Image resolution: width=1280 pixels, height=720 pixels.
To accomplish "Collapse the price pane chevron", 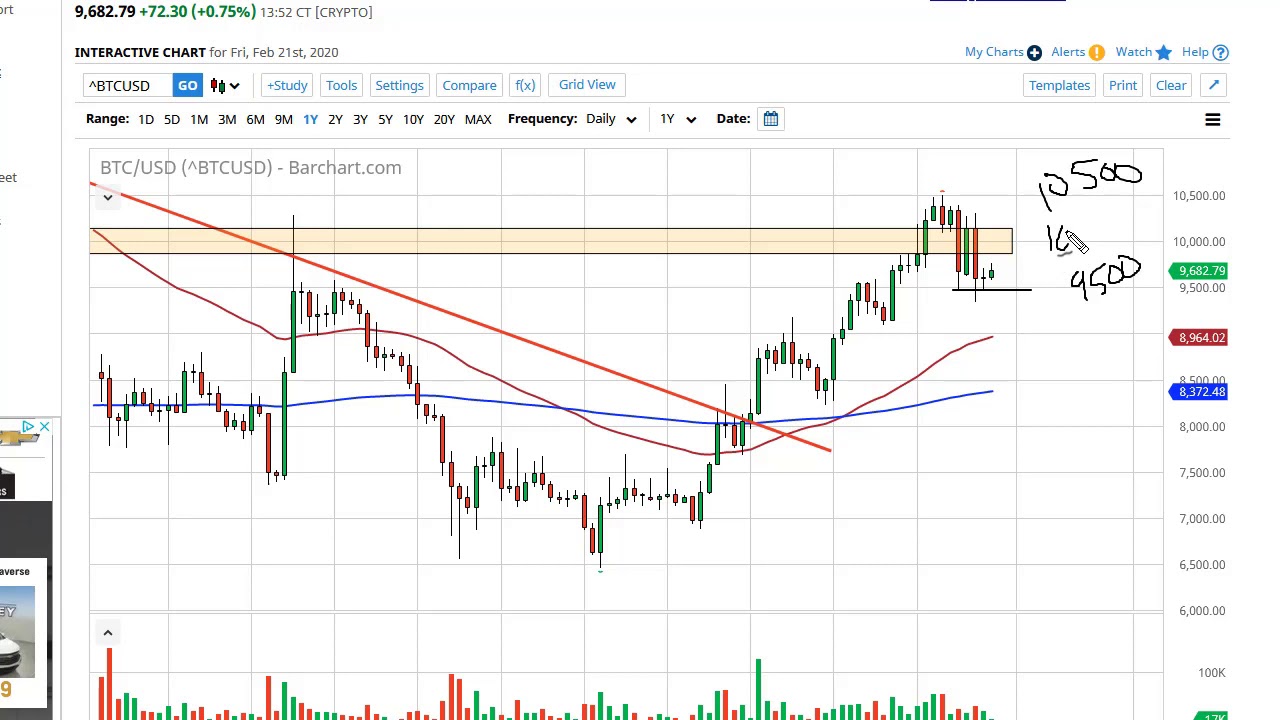I will pyautogui.click(x=107, y=197).
